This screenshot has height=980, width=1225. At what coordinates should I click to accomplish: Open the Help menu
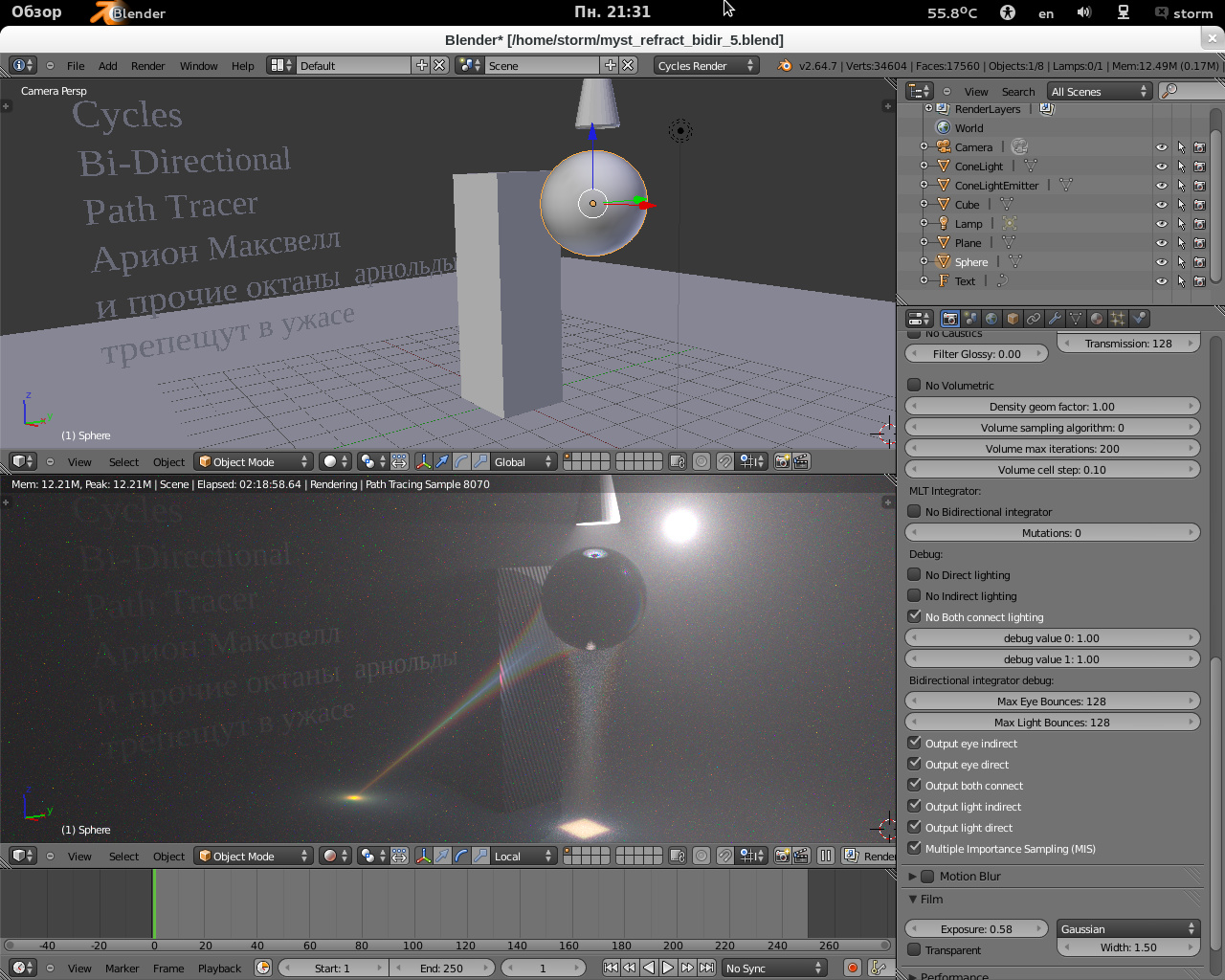[243, 66]
